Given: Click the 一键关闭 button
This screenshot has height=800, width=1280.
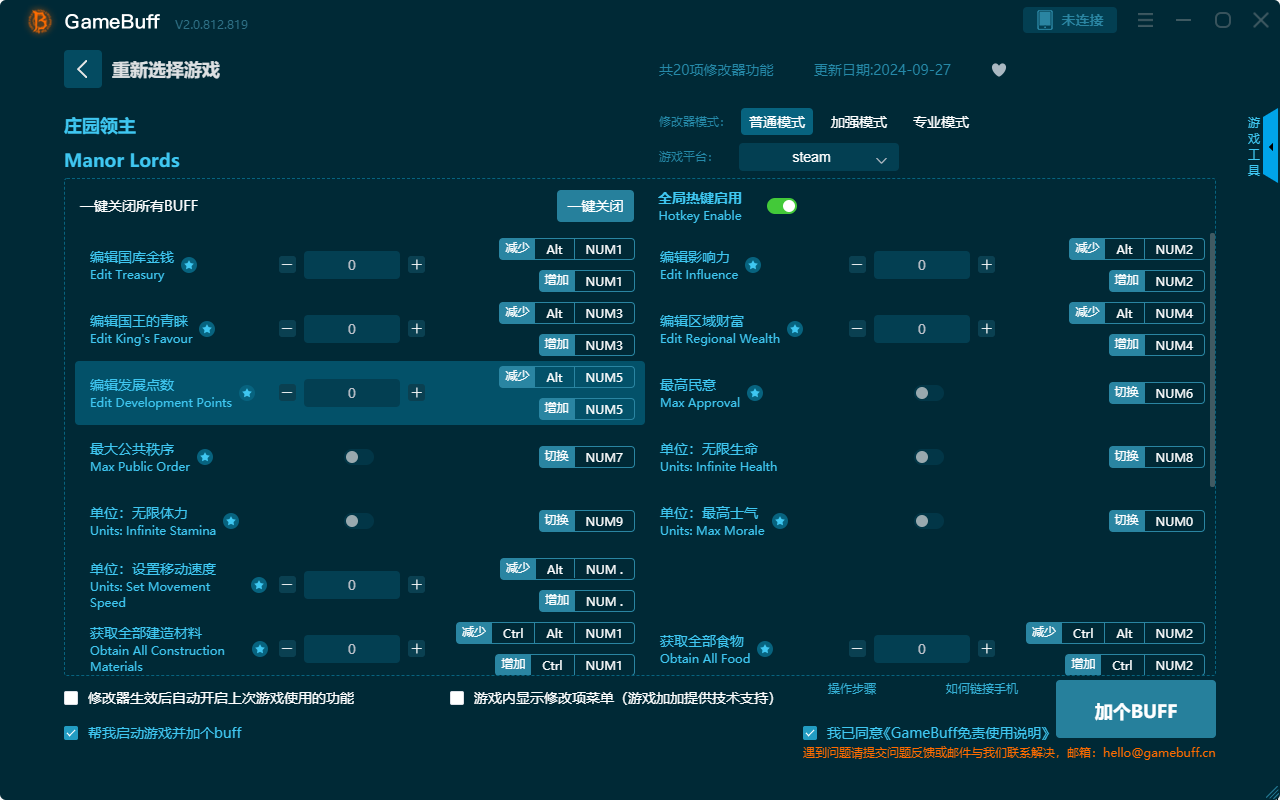Looking at the screenshot, I should pos(595,206).
